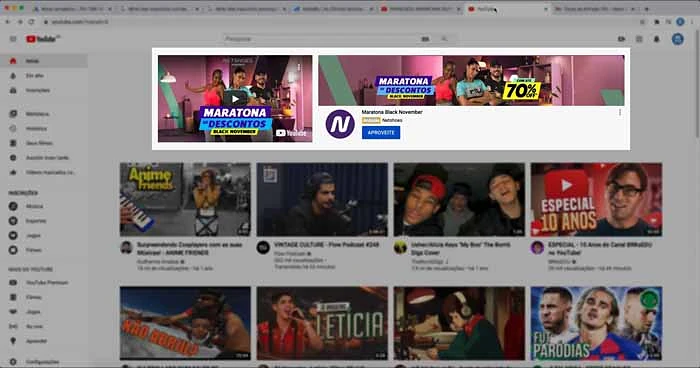
Task: Click the blue APROVEITE button
Action: click(x=381, y=133)
